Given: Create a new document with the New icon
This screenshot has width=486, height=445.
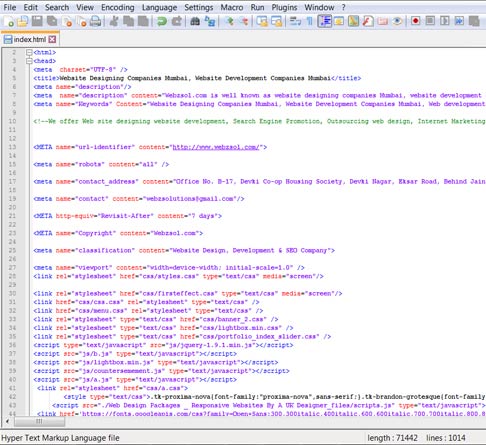Looking at the screenshot, I should [8, 22].
